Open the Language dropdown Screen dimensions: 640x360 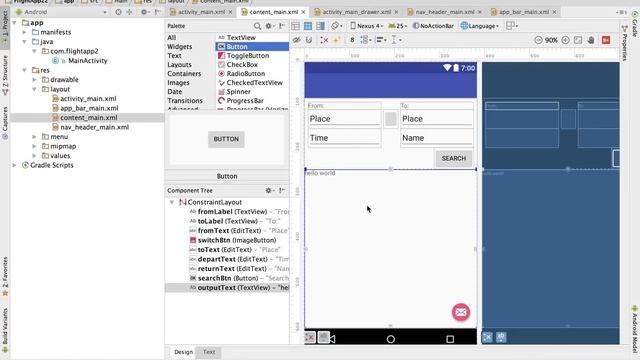click(x=480, y=26)
